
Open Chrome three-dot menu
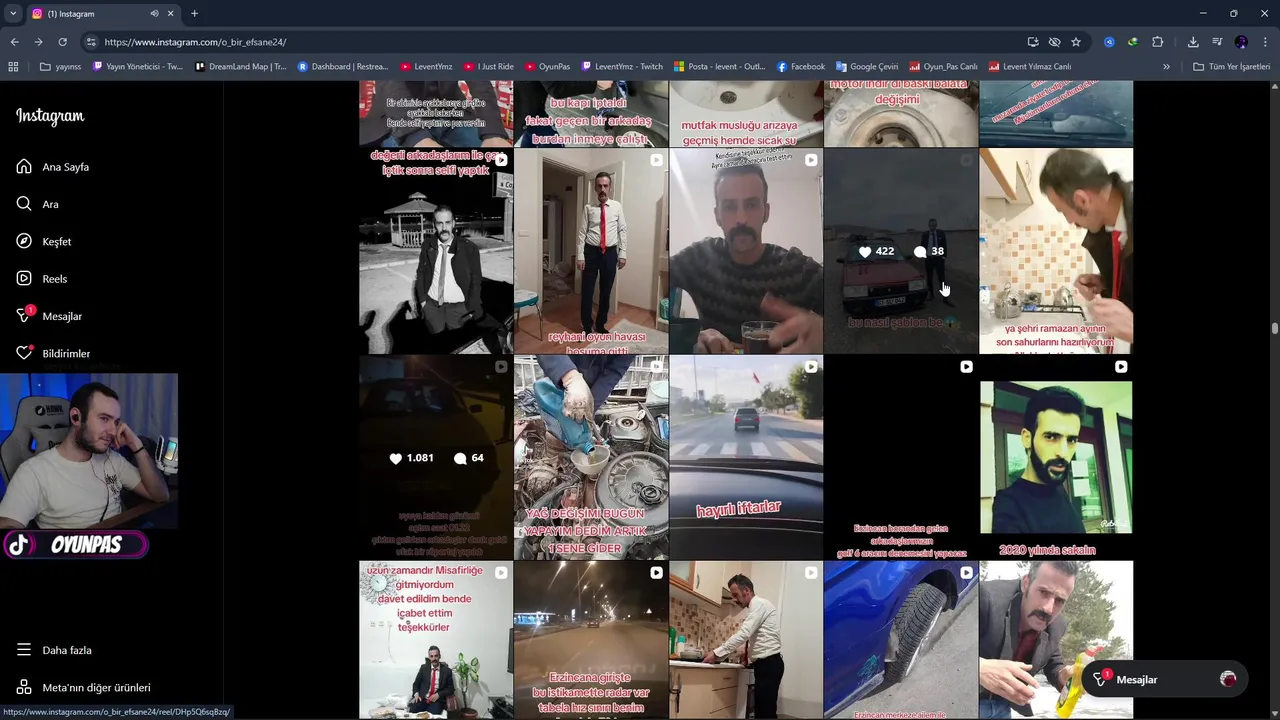point(1265,42)
